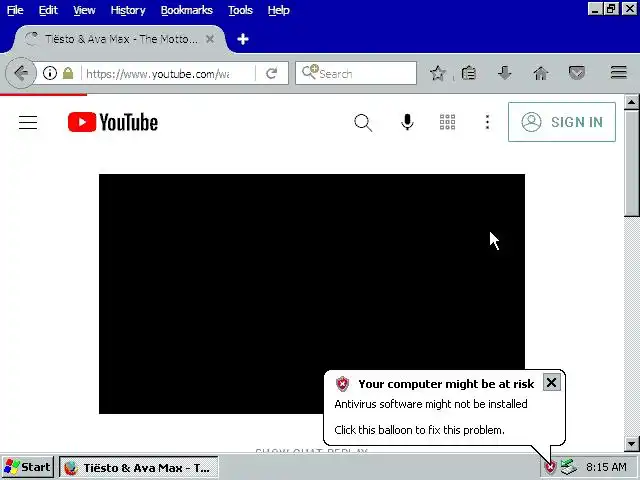
Task: Open the Downloads arrow icon
Action: pyautogui.click(x=505, y=73)
